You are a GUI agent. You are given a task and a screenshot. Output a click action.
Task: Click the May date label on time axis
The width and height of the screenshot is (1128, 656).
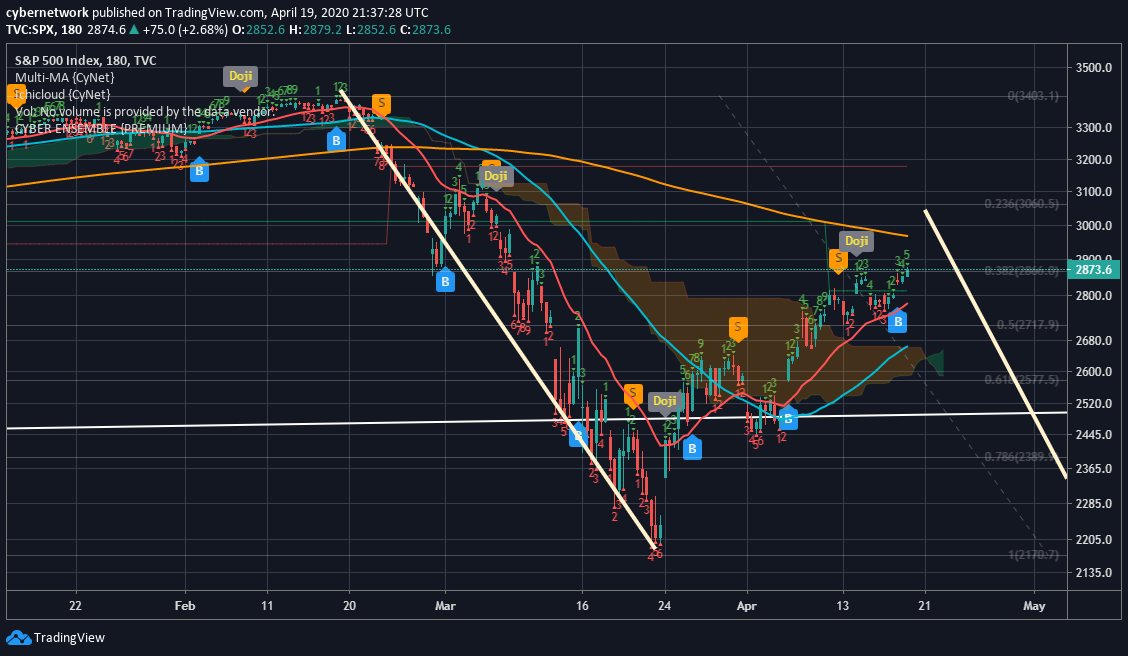1034,606
